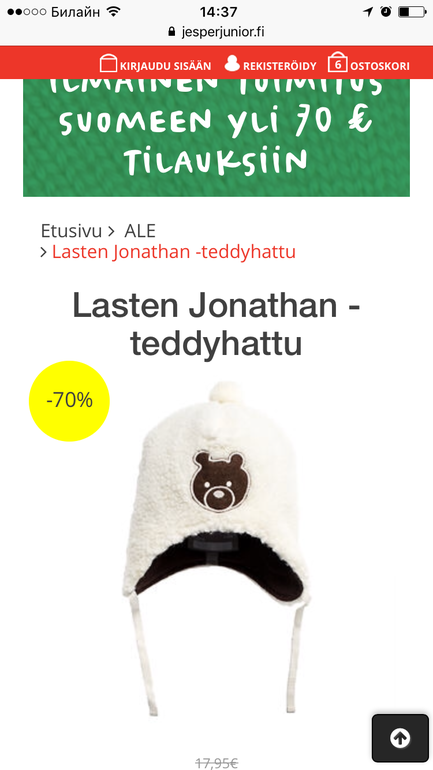Open KIRJAUDU SISÄÄN login link

(x=165, y=66)
